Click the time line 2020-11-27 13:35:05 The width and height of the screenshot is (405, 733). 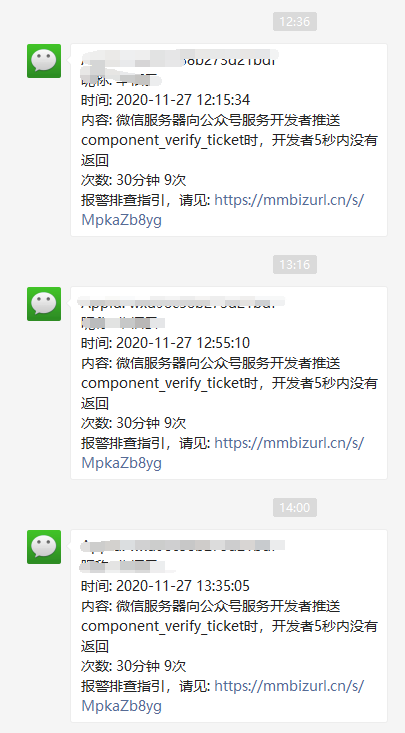pos(166,586)
